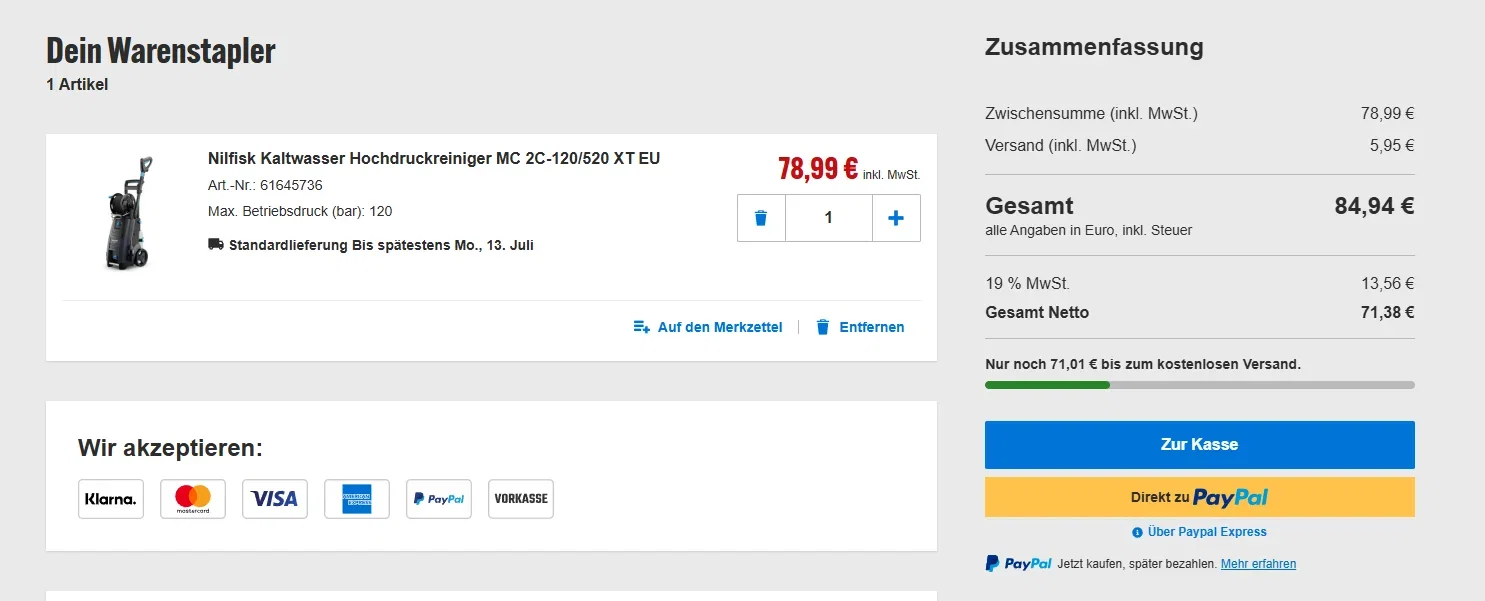
Task: Click the Mastercard payment icon
Action: click(x=193, y=499)
